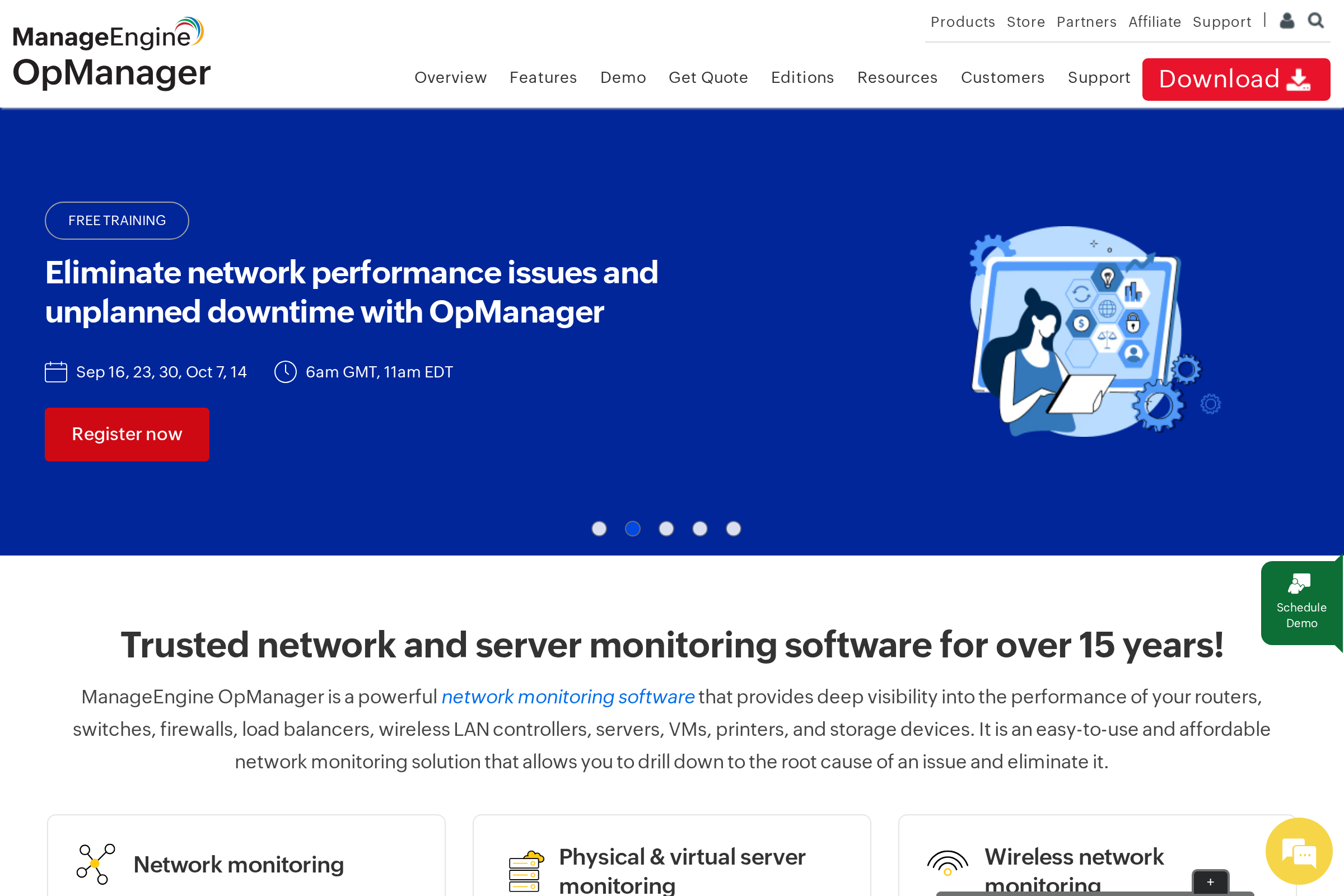Image resolution: width=1344 pixels, height=896 pixels.
Task: Click the Register now button
Action: [127, 435]
